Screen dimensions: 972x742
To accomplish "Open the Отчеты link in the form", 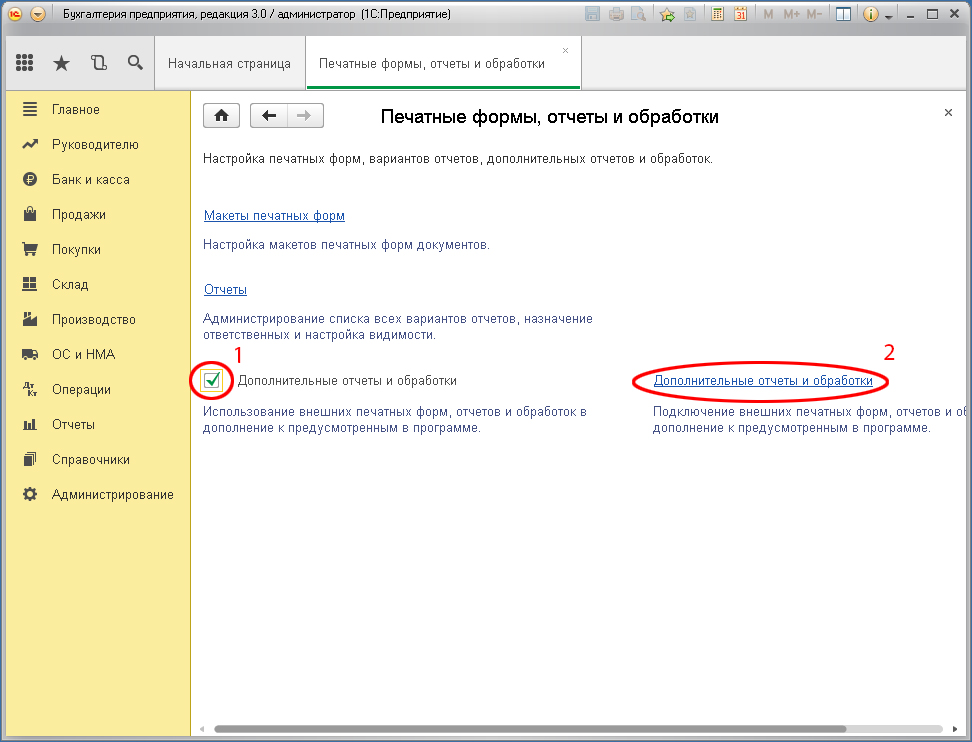I will pos(225,289).
